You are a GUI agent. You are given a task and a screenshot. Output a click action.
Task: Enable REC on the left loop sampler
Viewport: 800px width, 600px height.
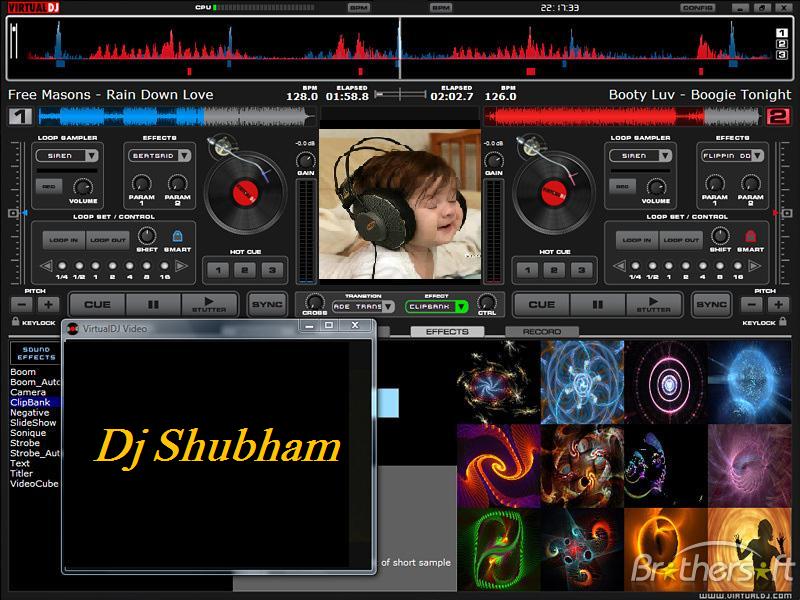(x=49, y=185)
